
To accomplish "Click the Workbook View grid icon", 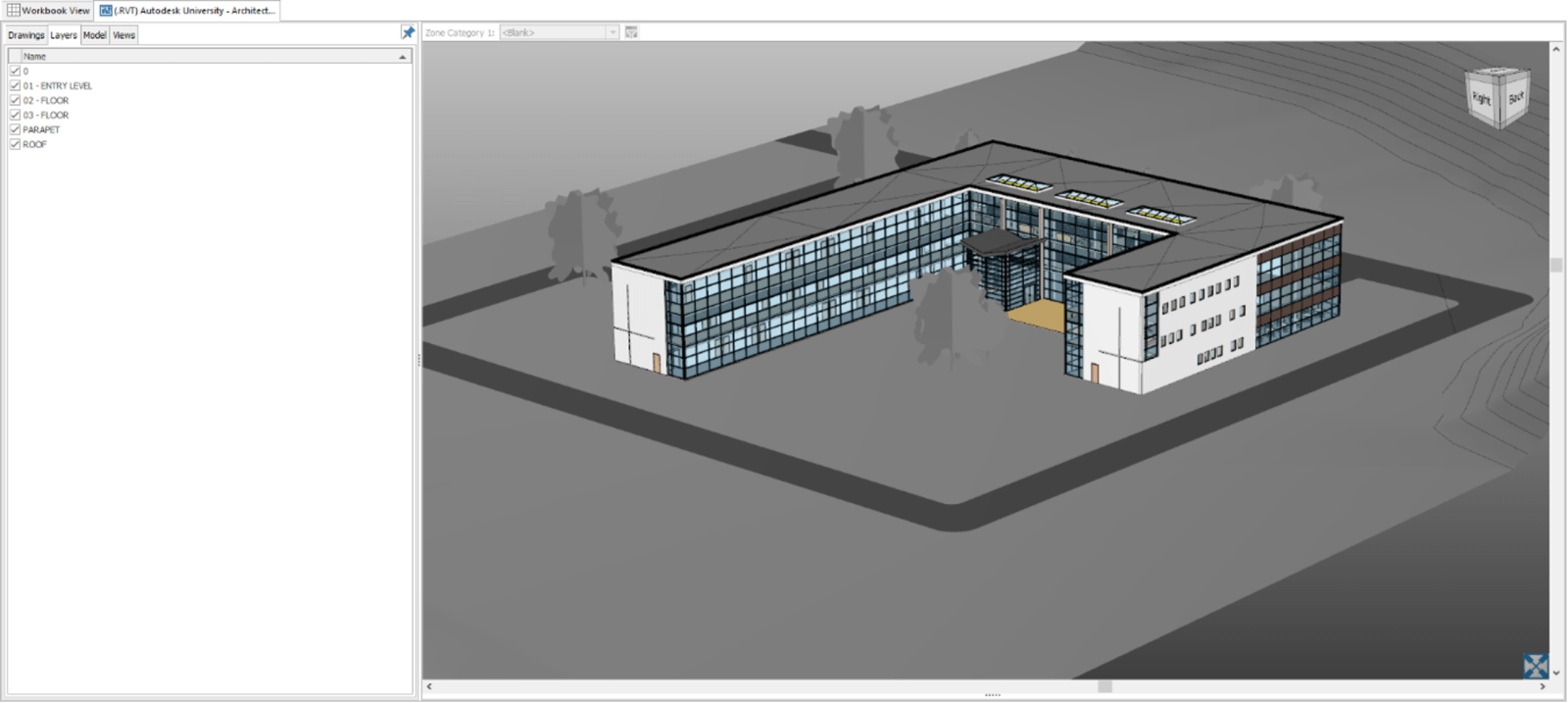I will coord(13,10).
